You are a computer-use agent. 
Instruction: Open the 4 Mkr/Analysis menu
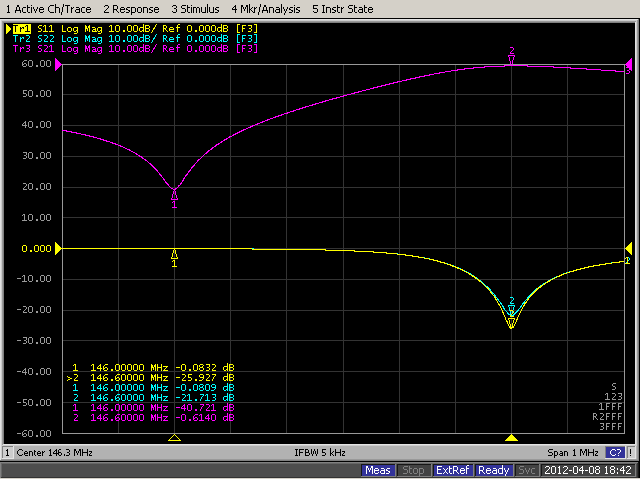[x=266, y=9]
